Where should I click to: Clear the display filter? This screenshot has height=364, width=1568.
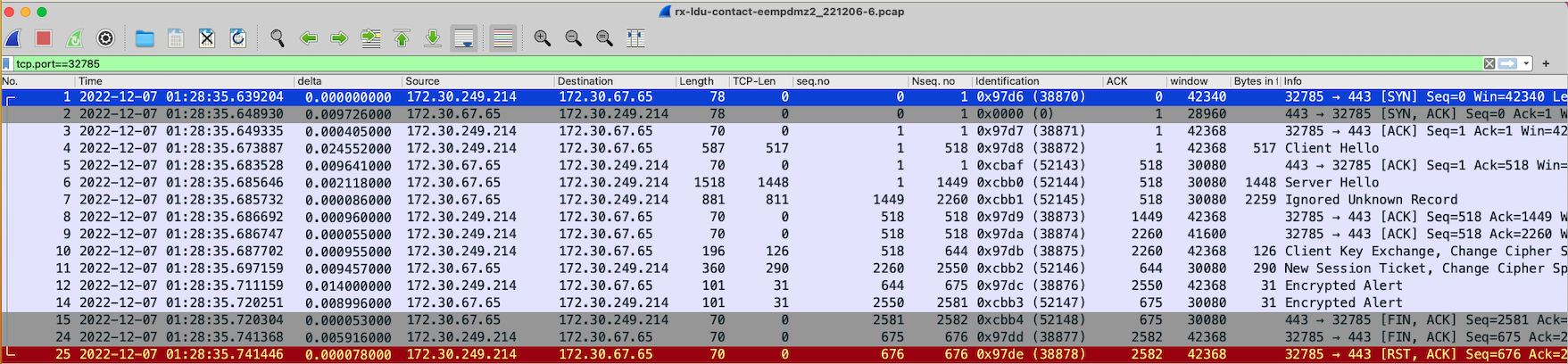click(x=1489, y=63)
